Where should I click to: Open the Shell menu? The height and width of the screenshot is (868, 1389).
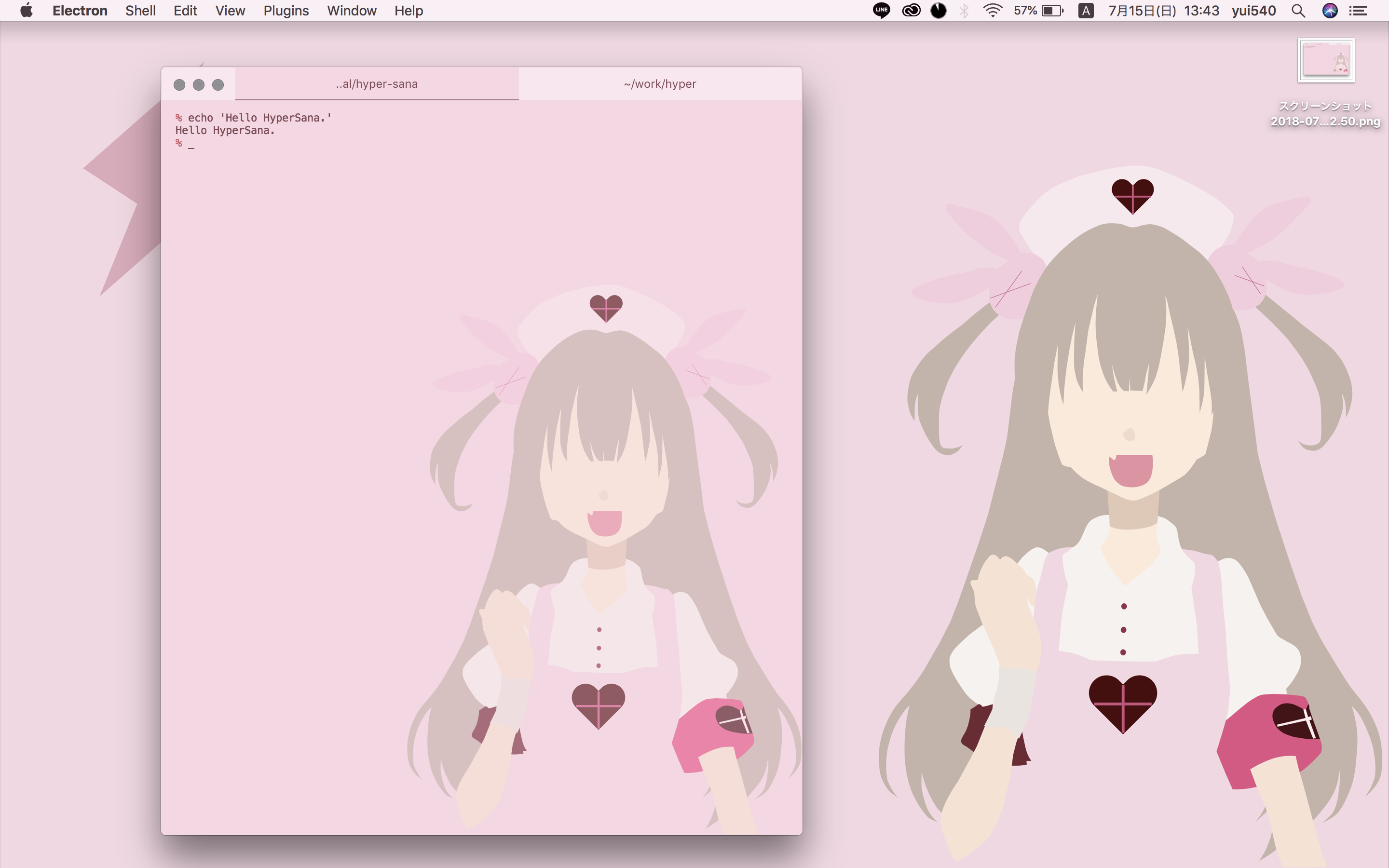[140, 10]
